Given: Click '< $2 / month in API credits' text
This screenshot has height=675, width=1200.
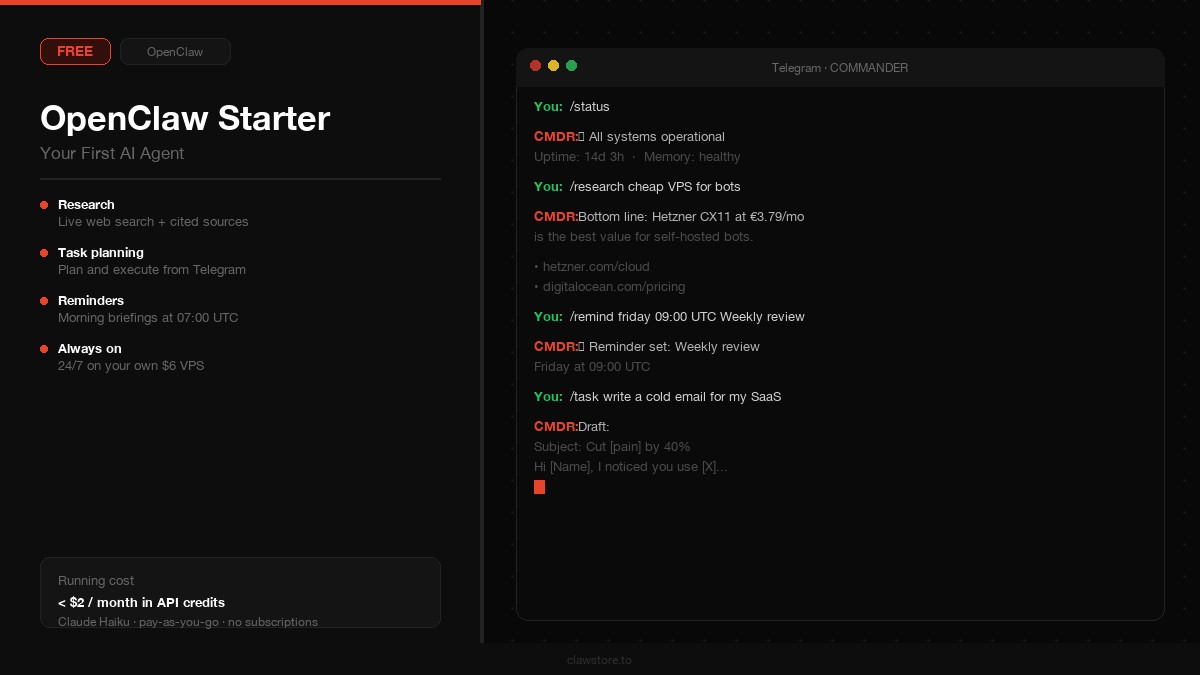Looking at the screenshot, I should (141, 602).
